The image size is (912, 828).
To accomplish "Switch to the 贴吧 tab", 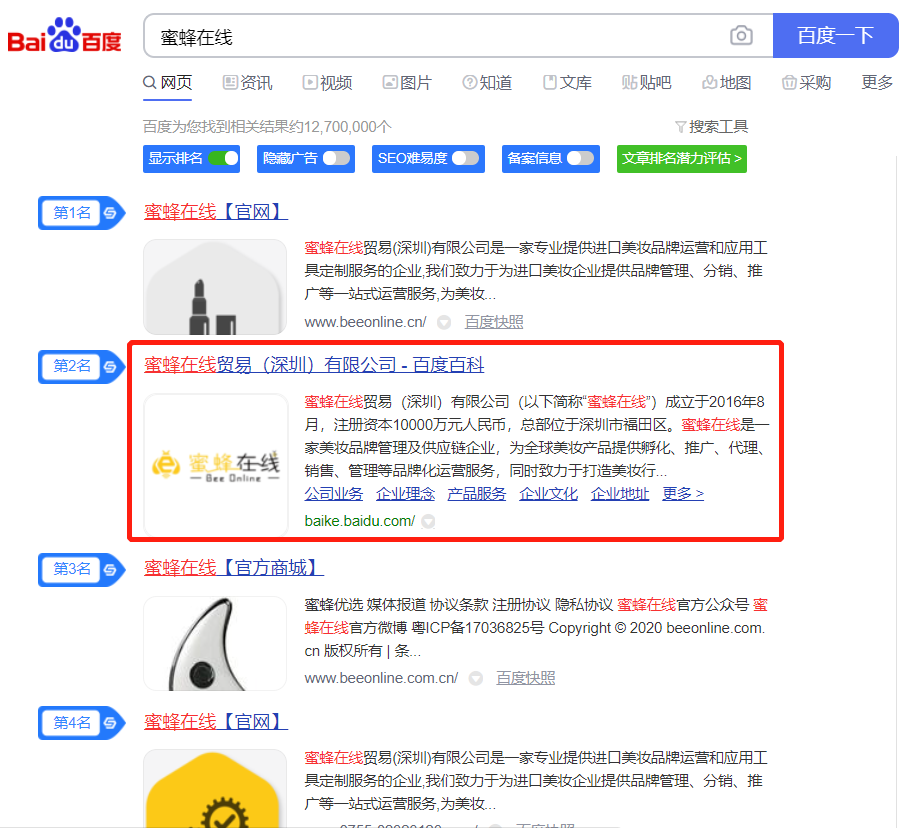I will pos(647,83).
